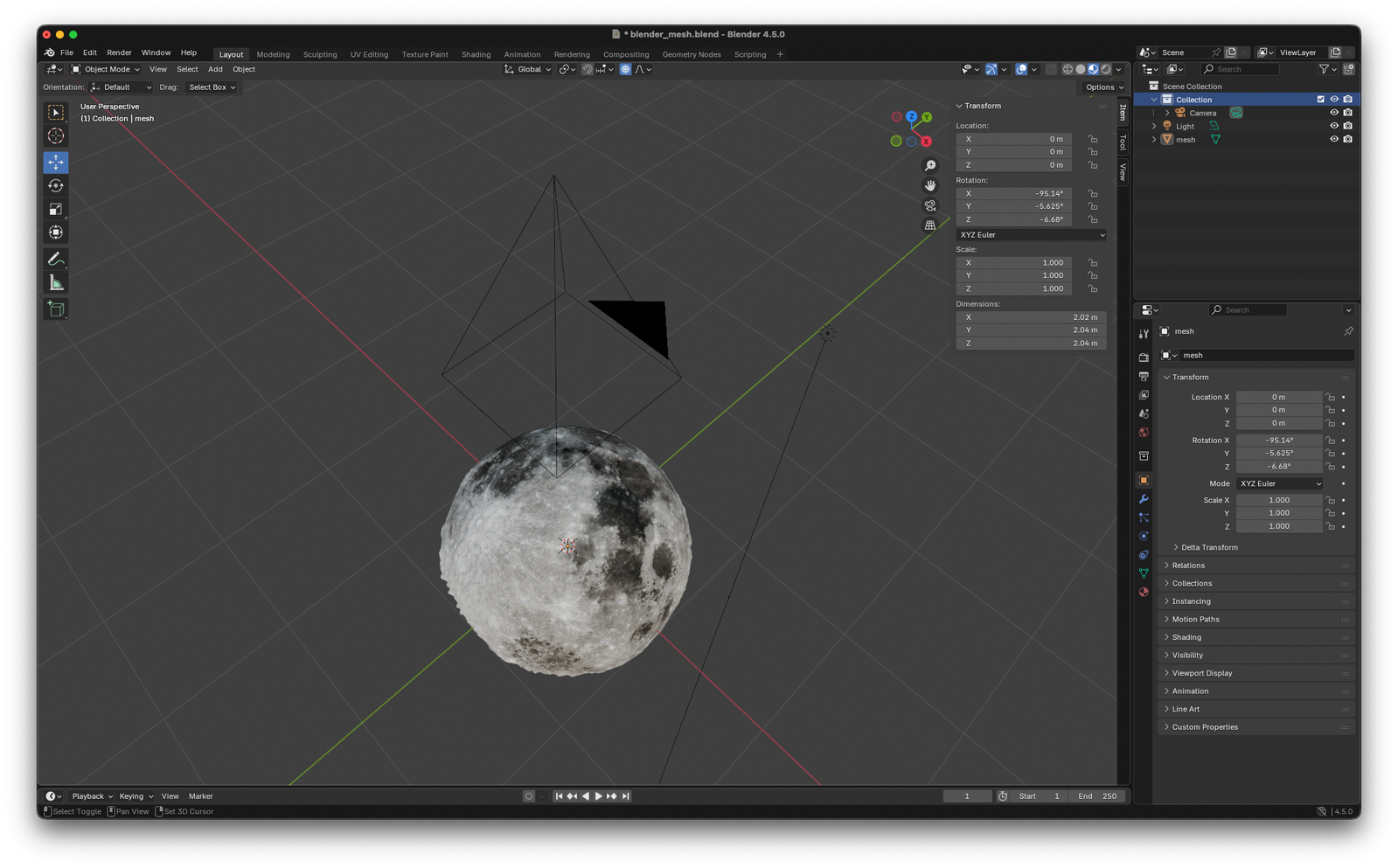Click the End frame 250 field
This screenshot has width=1398, height=868.
(x=1099, y=796)
